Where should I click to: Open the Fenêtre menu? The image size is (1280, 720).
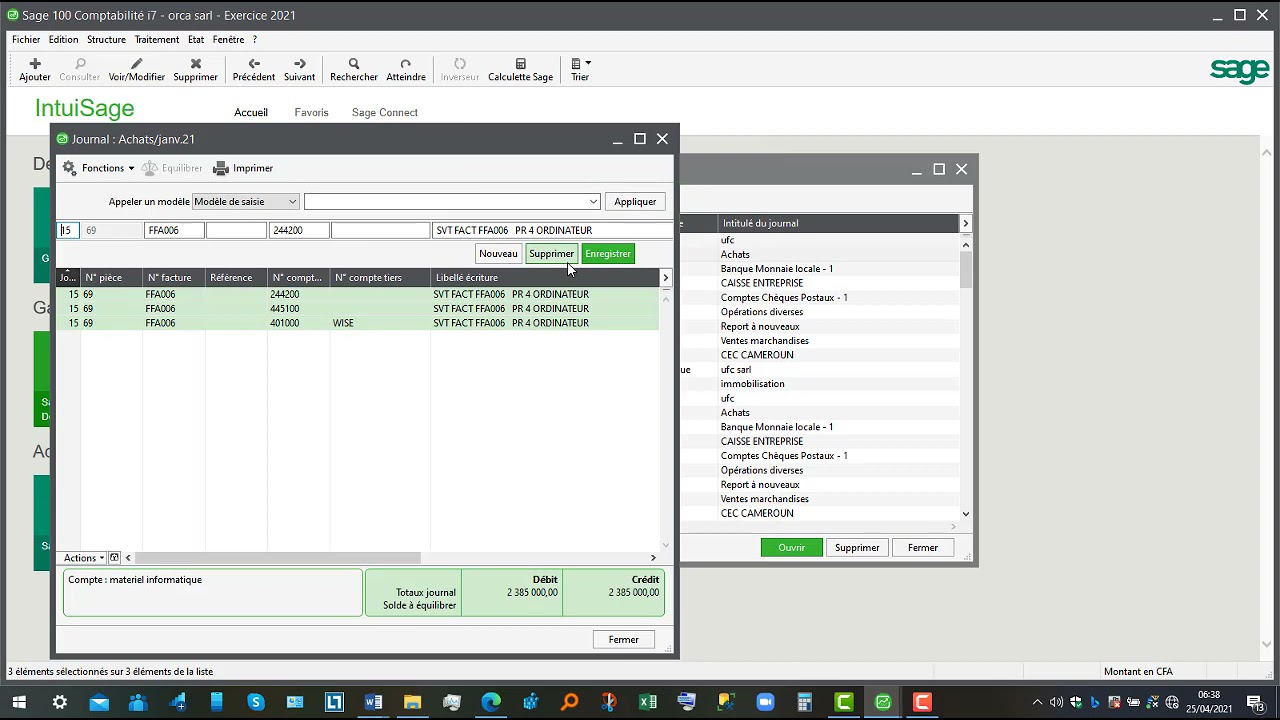[228, 40]
